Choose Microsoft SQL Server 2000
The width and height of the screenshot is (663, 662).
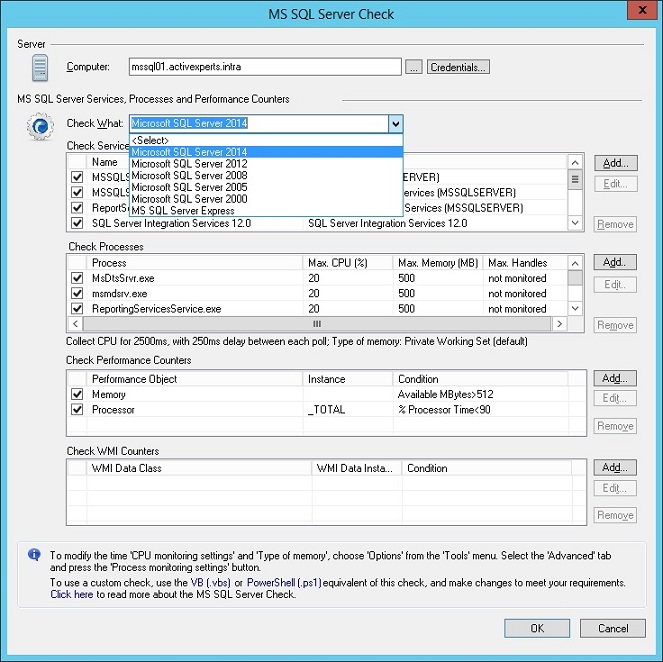coord(266,199)
